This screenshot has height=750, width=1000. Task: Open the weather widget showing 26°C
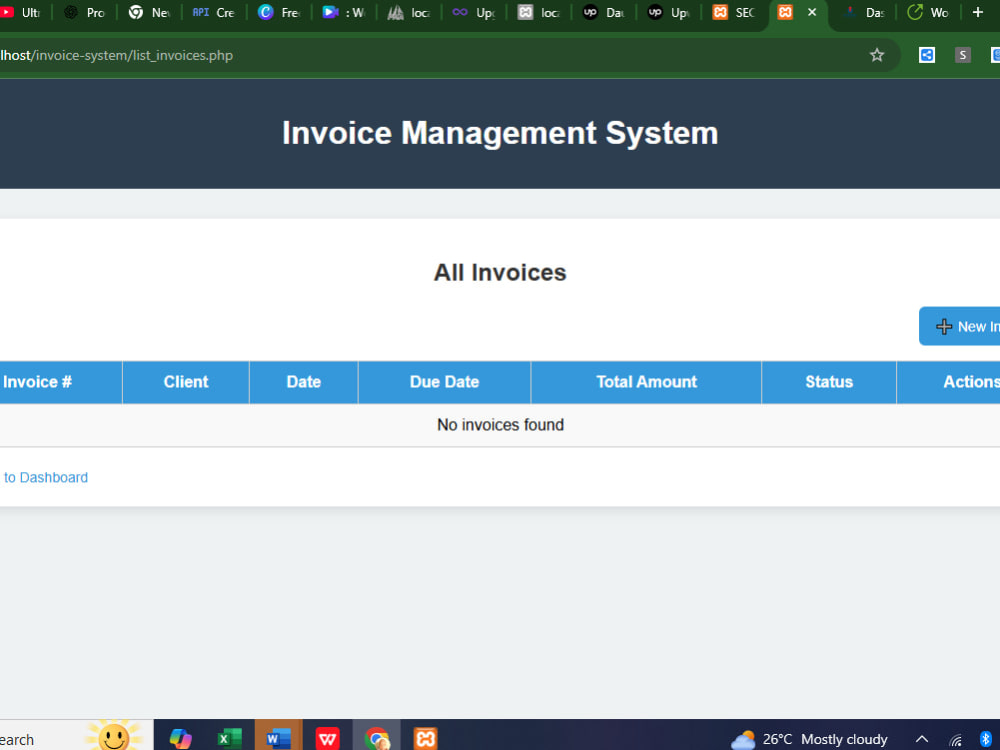pos(809,740)
